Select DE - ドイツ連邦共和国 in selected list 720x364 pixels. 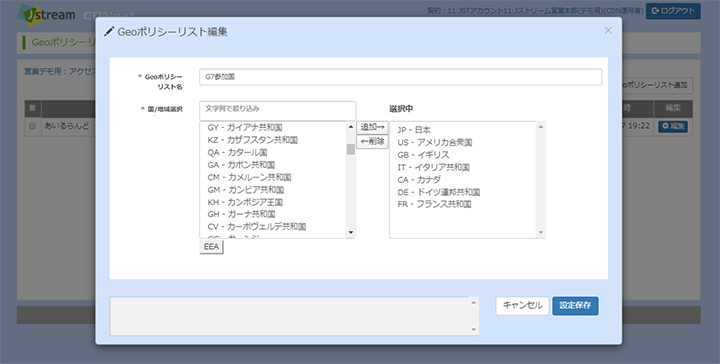[439, 192]
